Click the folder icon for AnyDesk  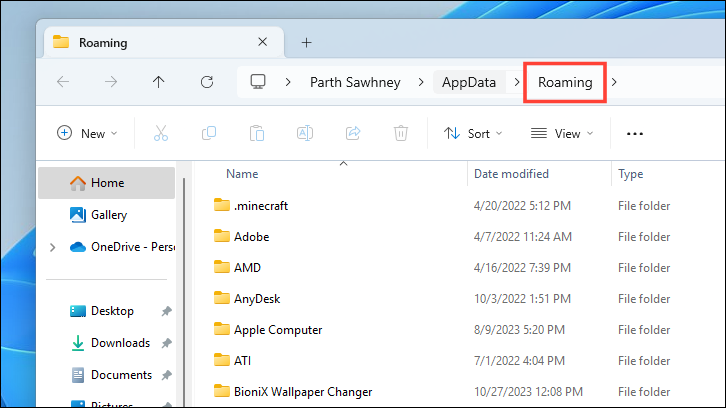[222, 298]
